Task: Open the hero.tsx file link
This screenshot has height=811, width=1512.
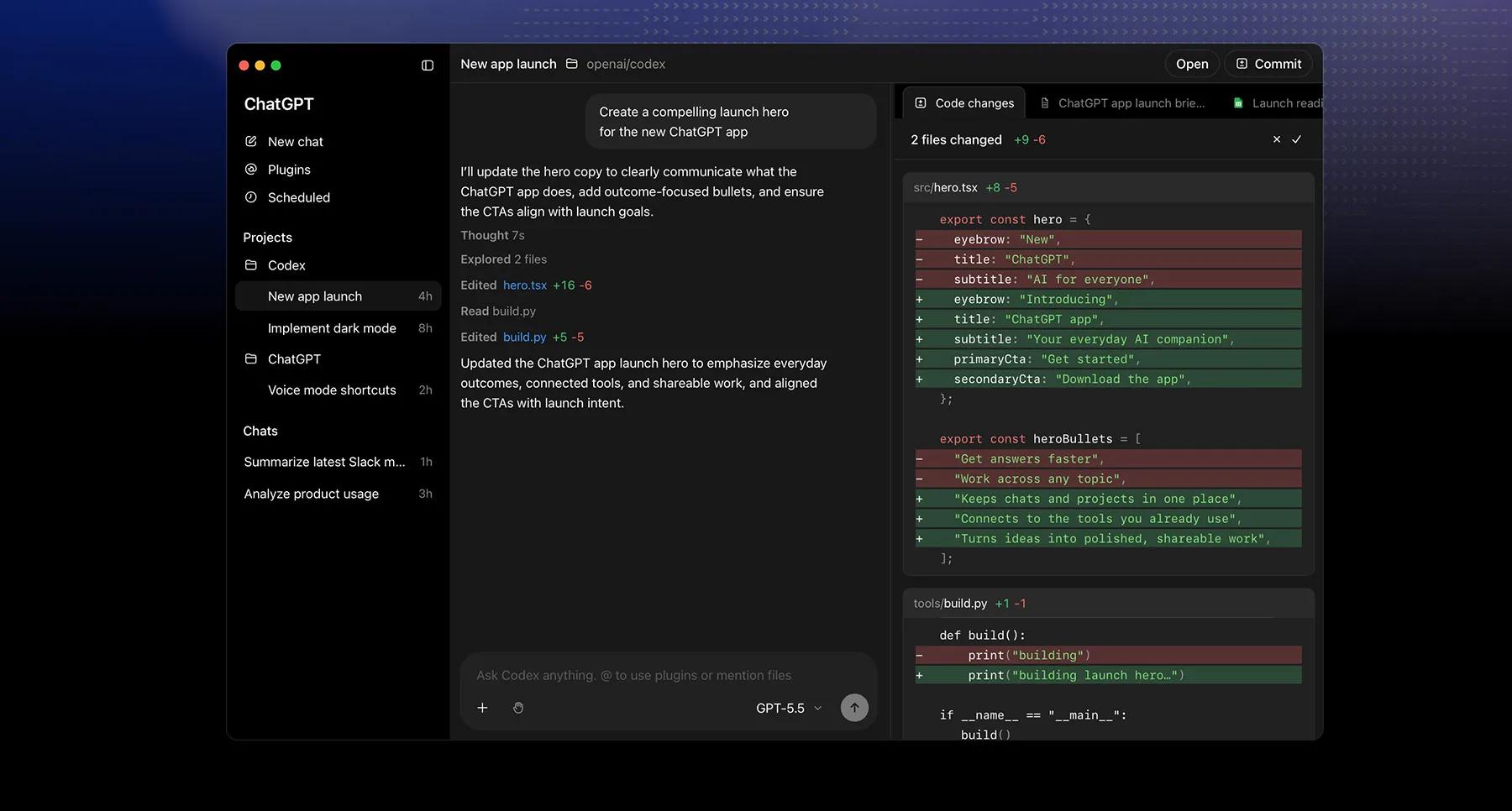Action: (x=525, y=285)
